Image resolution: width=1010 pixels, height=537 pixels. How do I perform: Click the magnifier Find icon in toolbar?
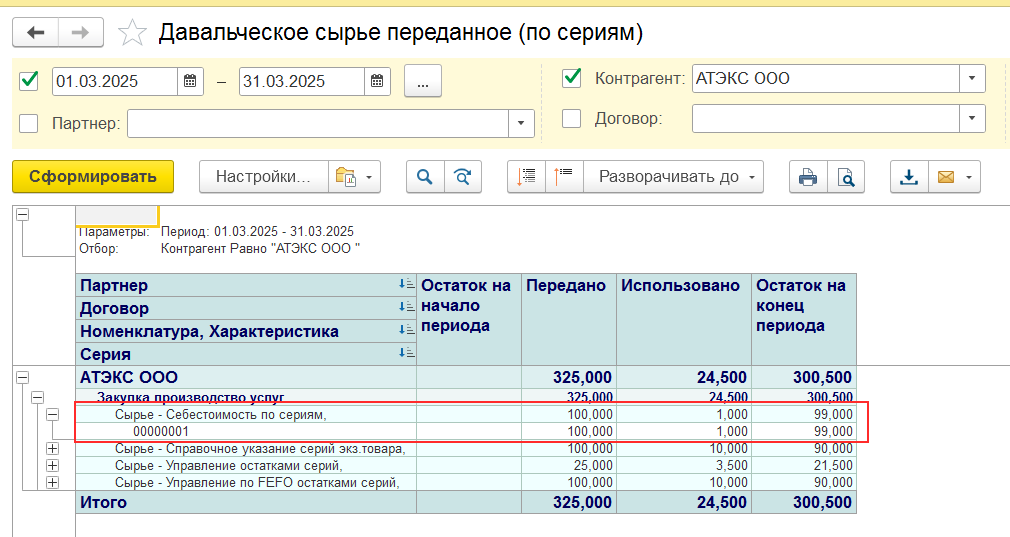425,177
